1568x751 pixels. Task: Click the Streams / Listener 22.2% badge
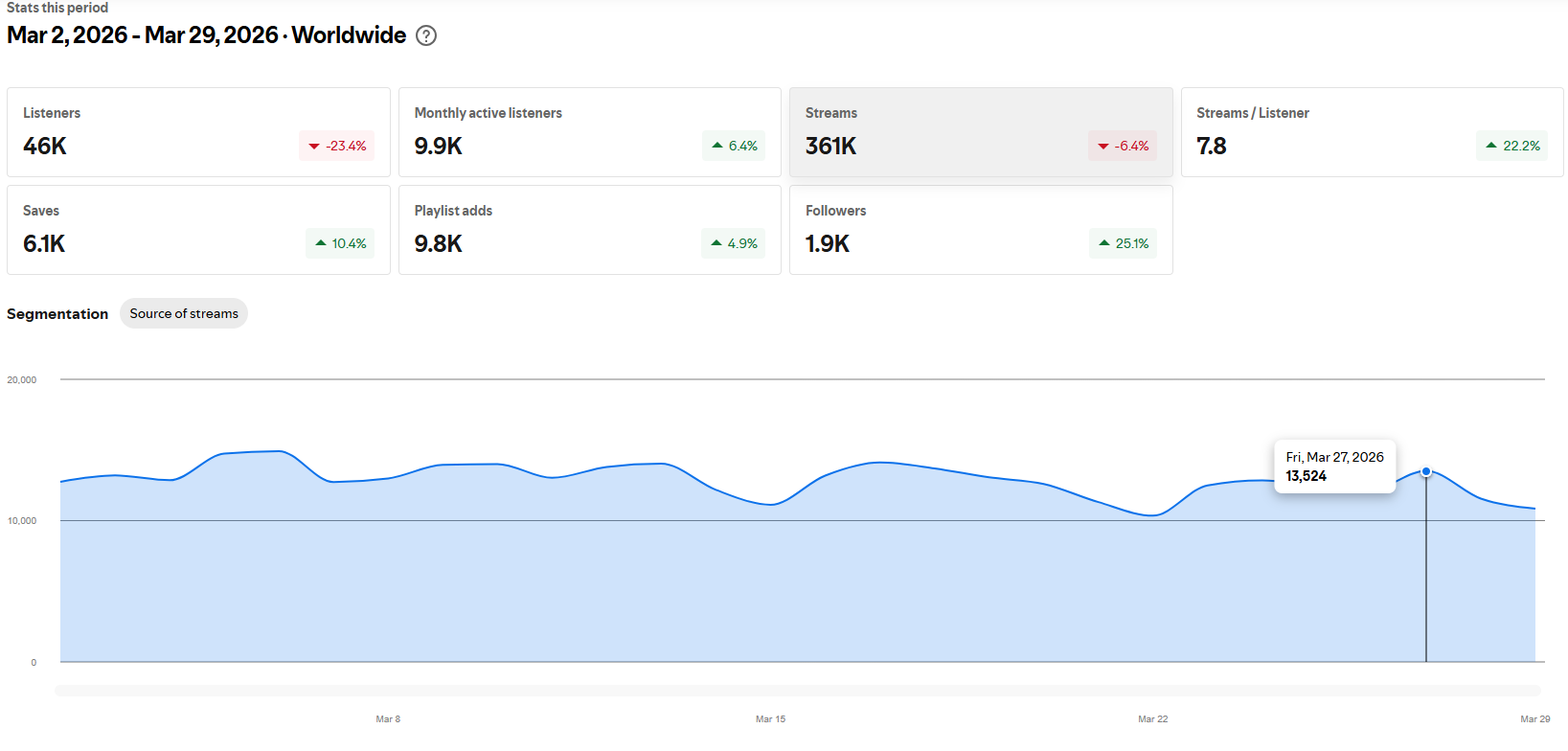click(1512, 146)
